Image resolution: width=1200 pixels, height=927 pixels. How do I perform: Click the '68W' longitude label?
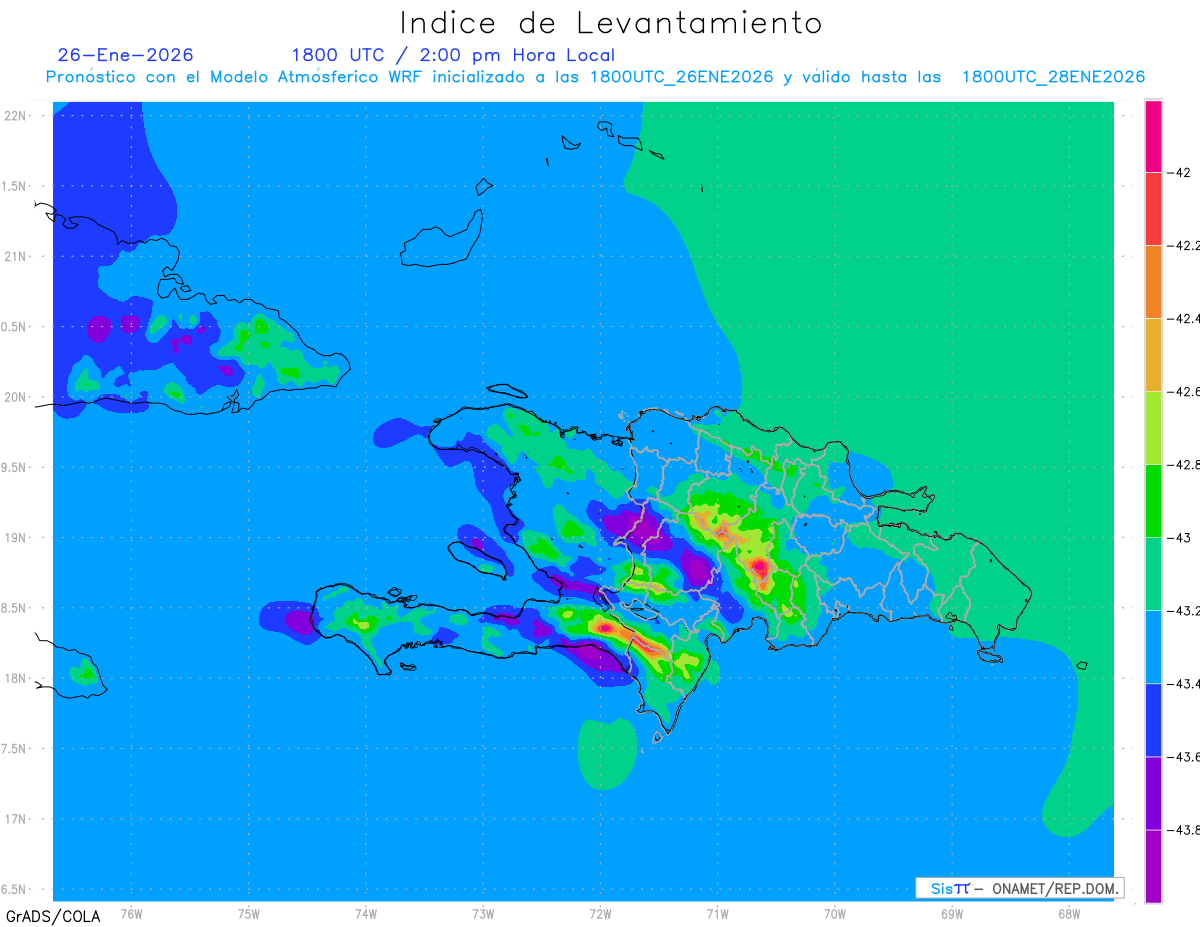[x=1069, y=913]
